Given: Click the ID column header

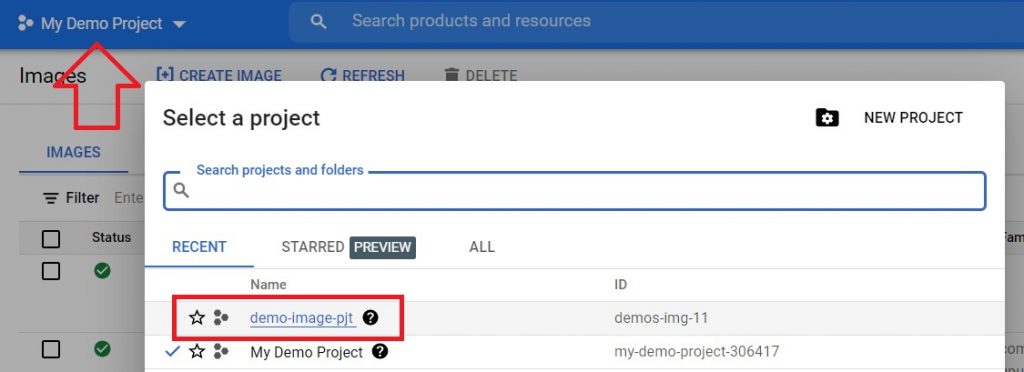Looking at the screenshot, I should (x=621, y=285).
